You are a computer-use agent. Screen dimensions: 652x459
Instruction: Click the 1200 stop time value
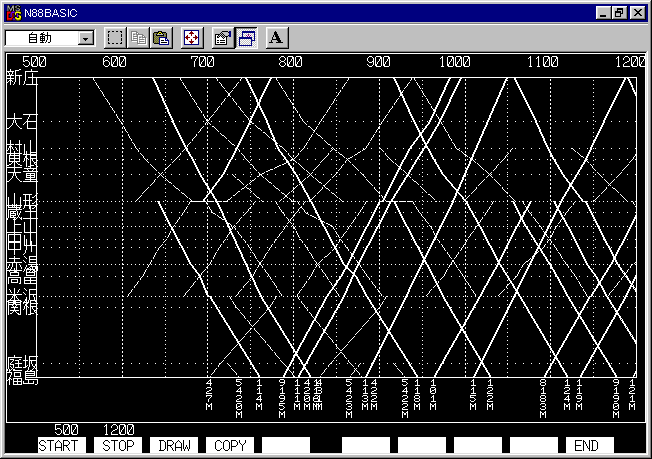pos(119,430)
